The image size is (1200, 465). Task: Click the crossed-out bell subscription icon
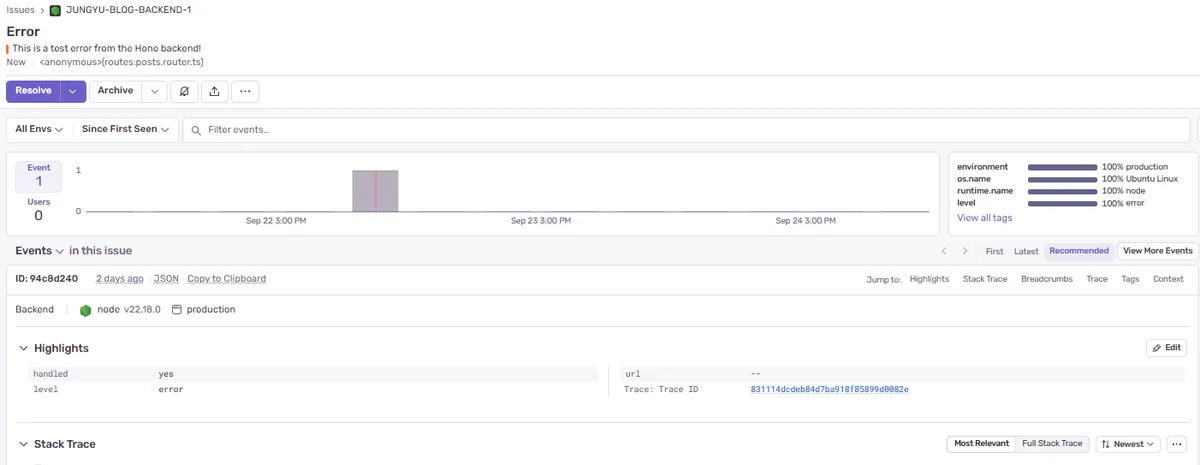[x=184, y=91]
